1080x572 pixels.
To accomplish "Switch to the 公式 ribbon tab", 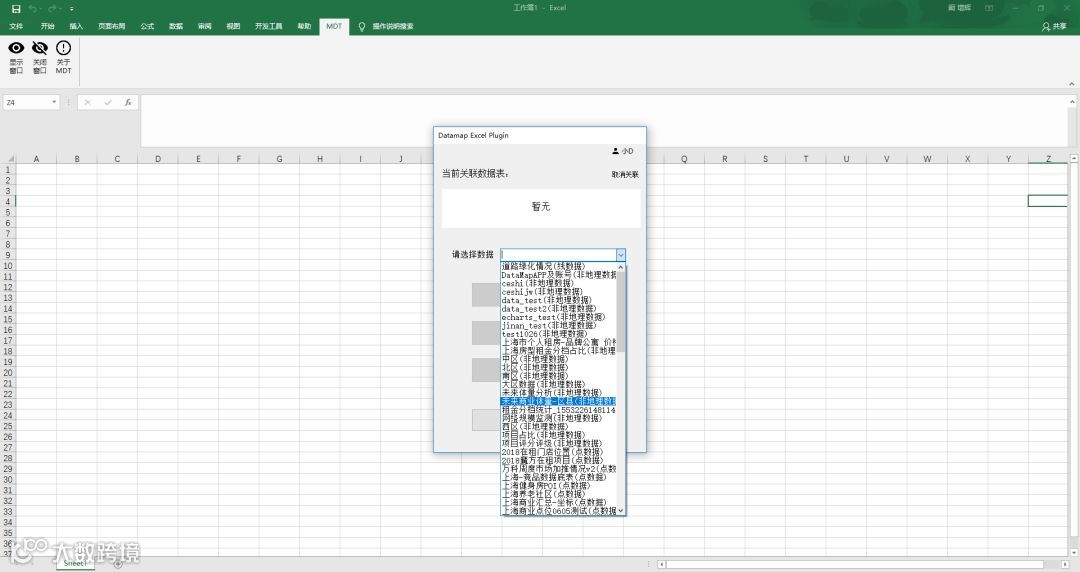I will pos(147,26).
